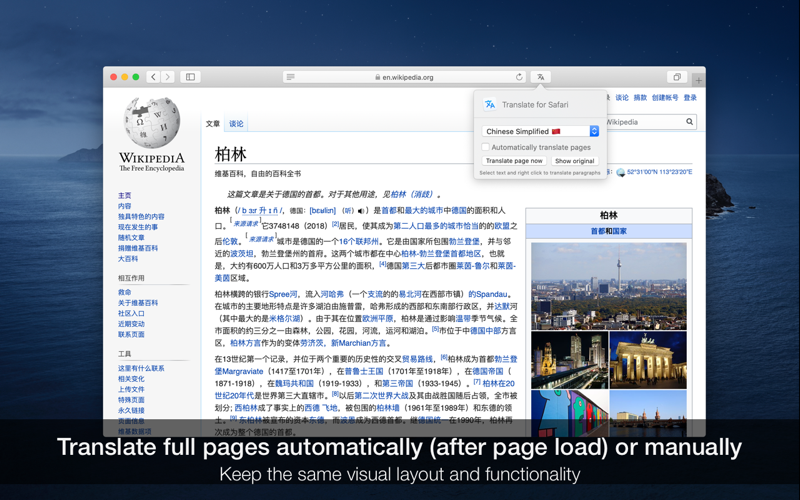Open the Brandenburg Gate night photo
This screenshot has height=500, width=800.
pos(648,360)
